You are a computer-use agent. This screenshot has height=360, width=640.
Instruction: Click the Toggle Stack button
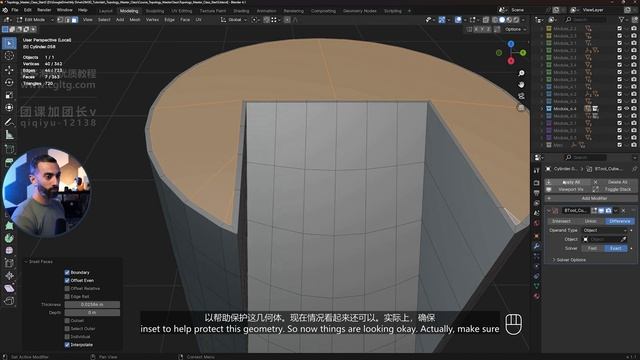tap(614, 189)
